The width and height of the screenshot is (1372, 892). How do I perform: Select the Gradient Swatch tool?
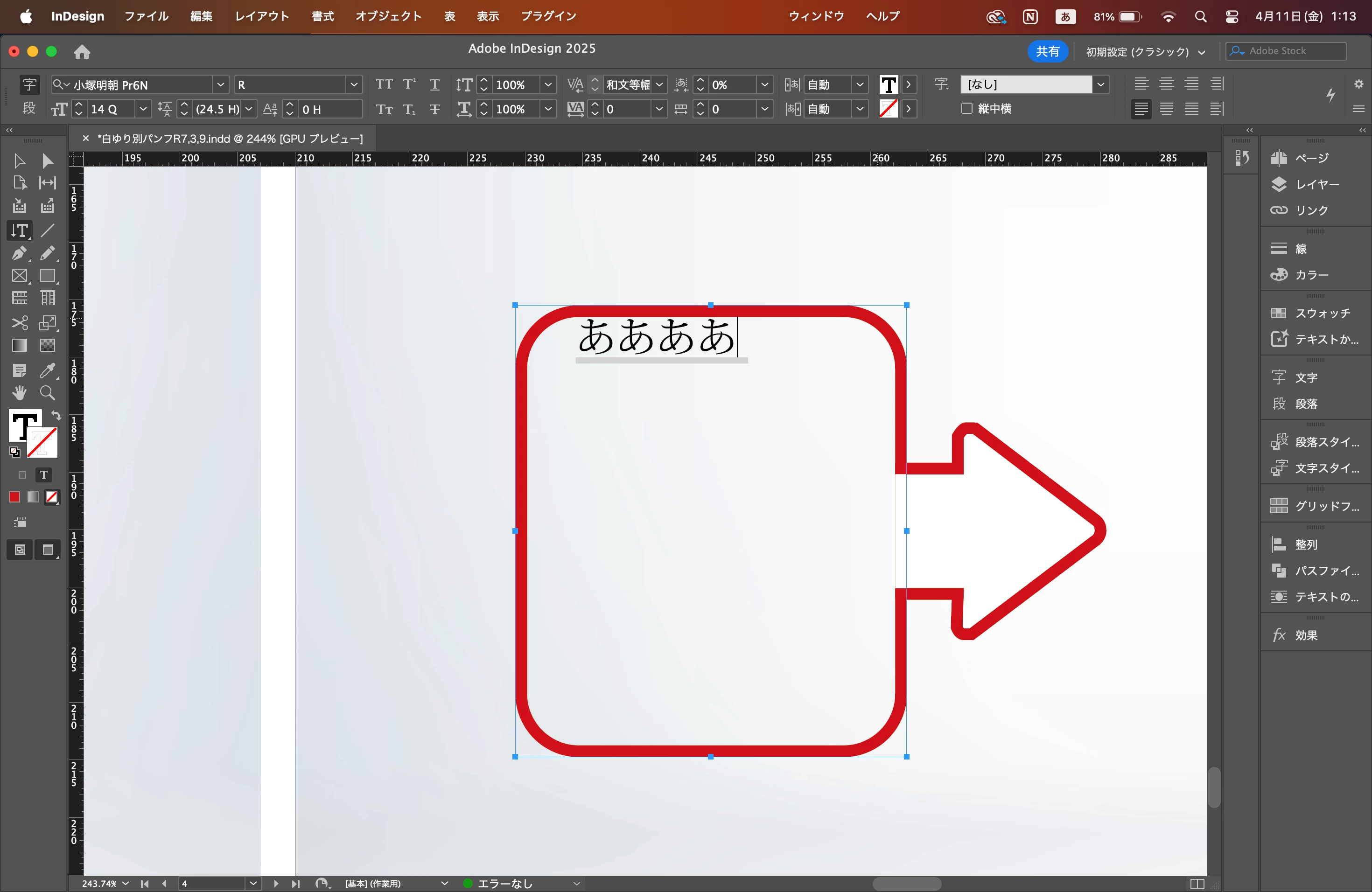tap(19, 345)
